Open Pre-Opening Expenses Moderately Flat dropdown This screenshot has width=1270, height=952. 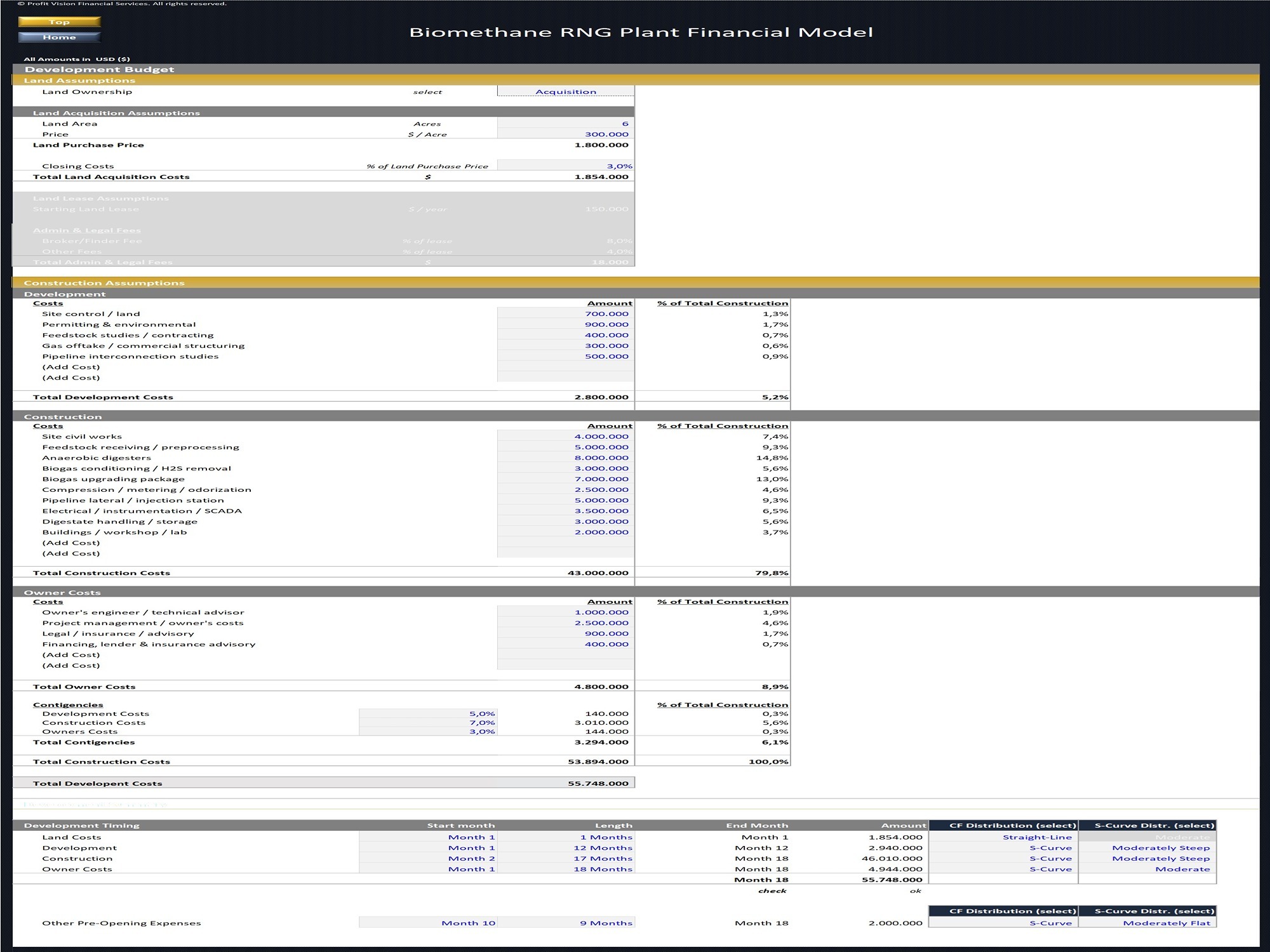[x=1147, y=923]
